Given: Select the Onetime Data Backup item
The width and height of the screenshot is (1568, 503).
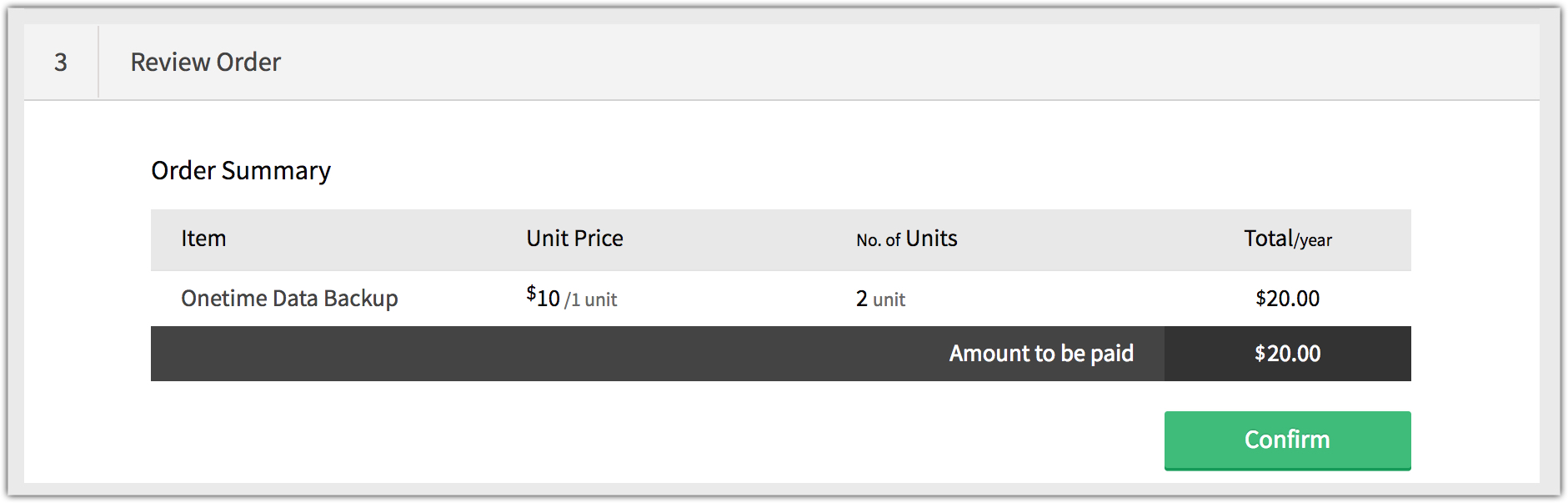Looking at the screenshot, I should click(x=289, y=299).
